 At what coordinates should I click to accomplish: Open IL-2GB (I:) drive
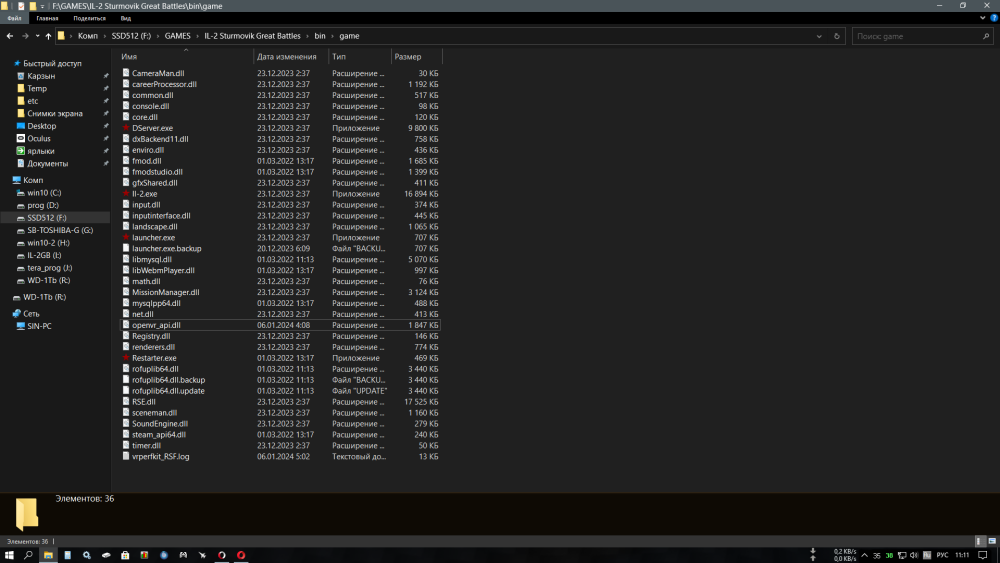(44, 255)
